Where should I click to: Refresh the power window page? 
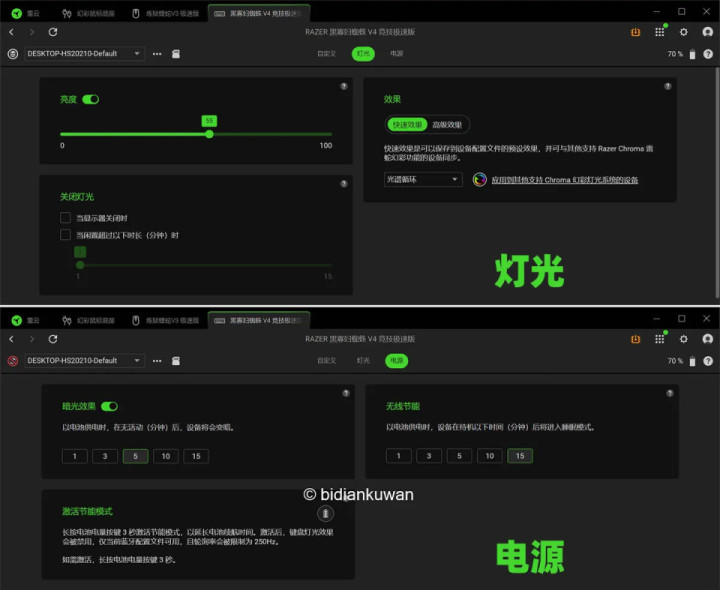[53, 339]
